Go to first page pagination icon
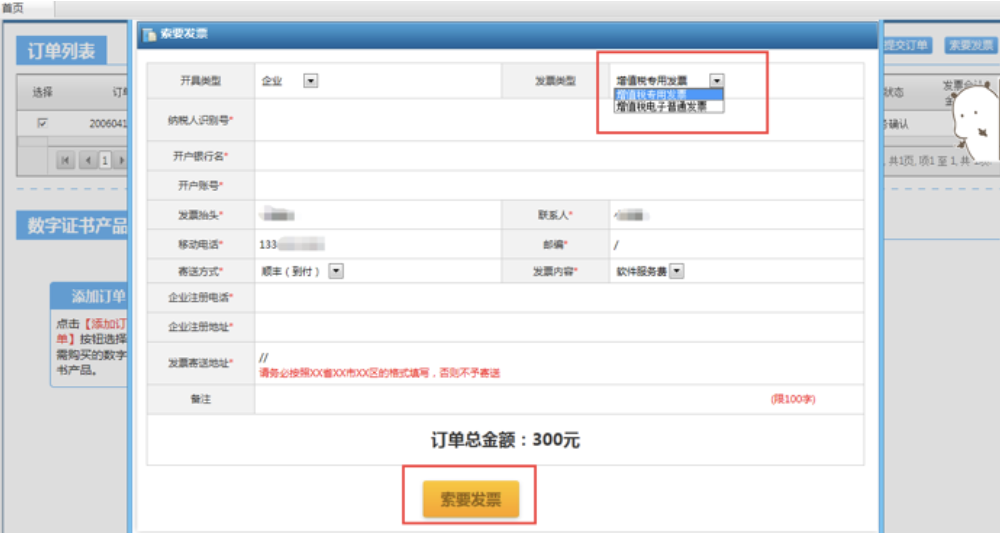This screenshot has height=533, width=1000. (66, 160)
